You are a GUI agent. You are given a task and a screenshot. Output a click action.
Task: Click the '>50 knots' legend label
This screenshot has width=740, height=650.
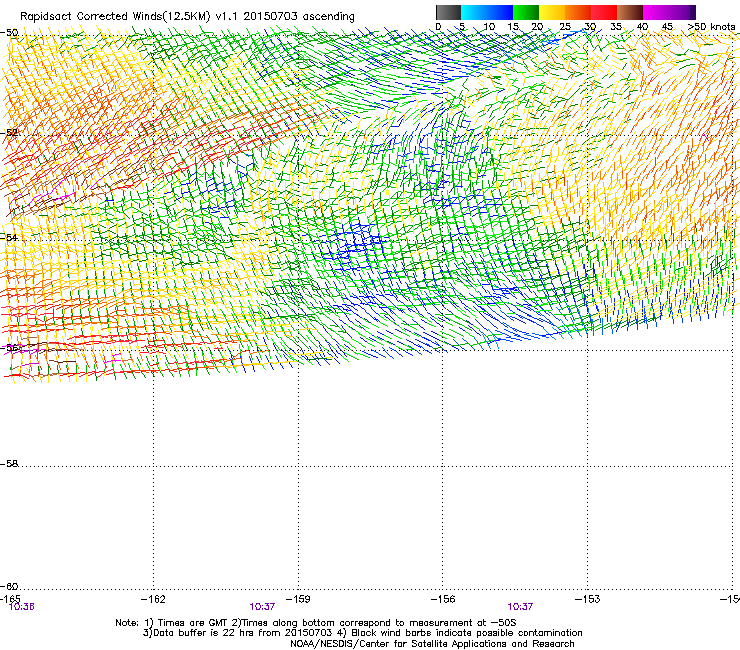(711, 26)
